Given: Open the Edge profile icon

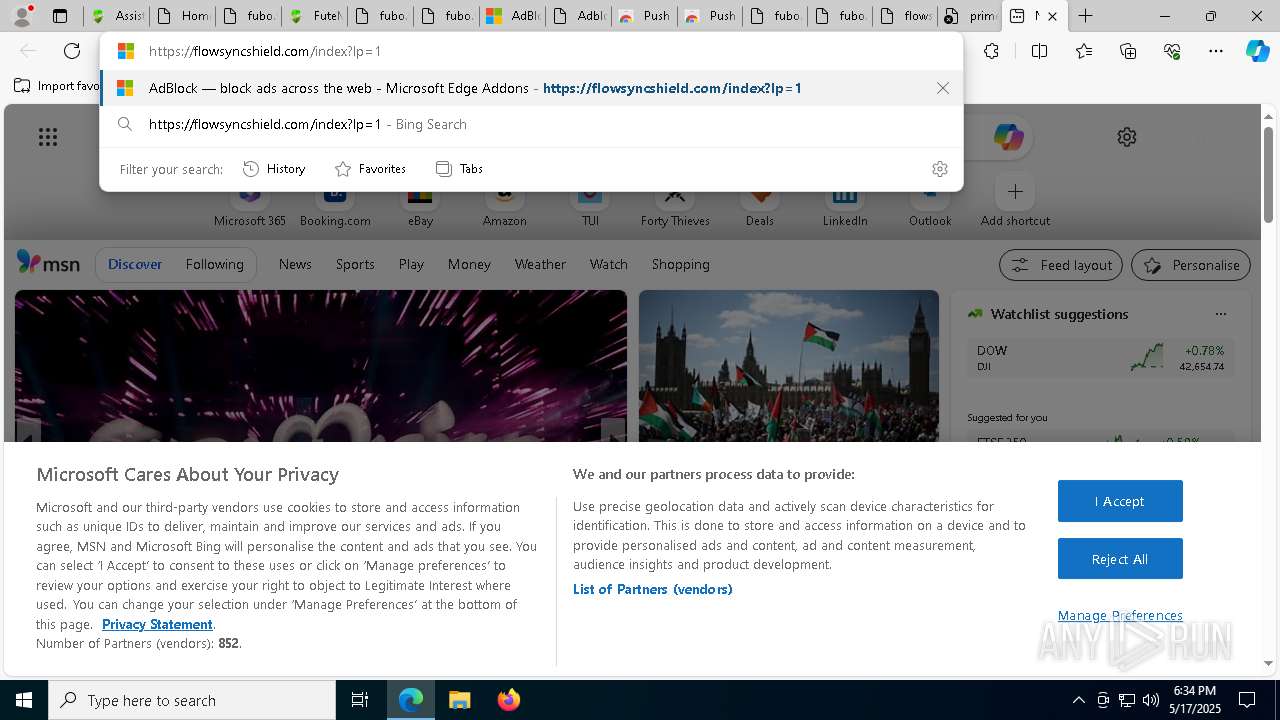Looking at the screenshot, I should point(21,16).
